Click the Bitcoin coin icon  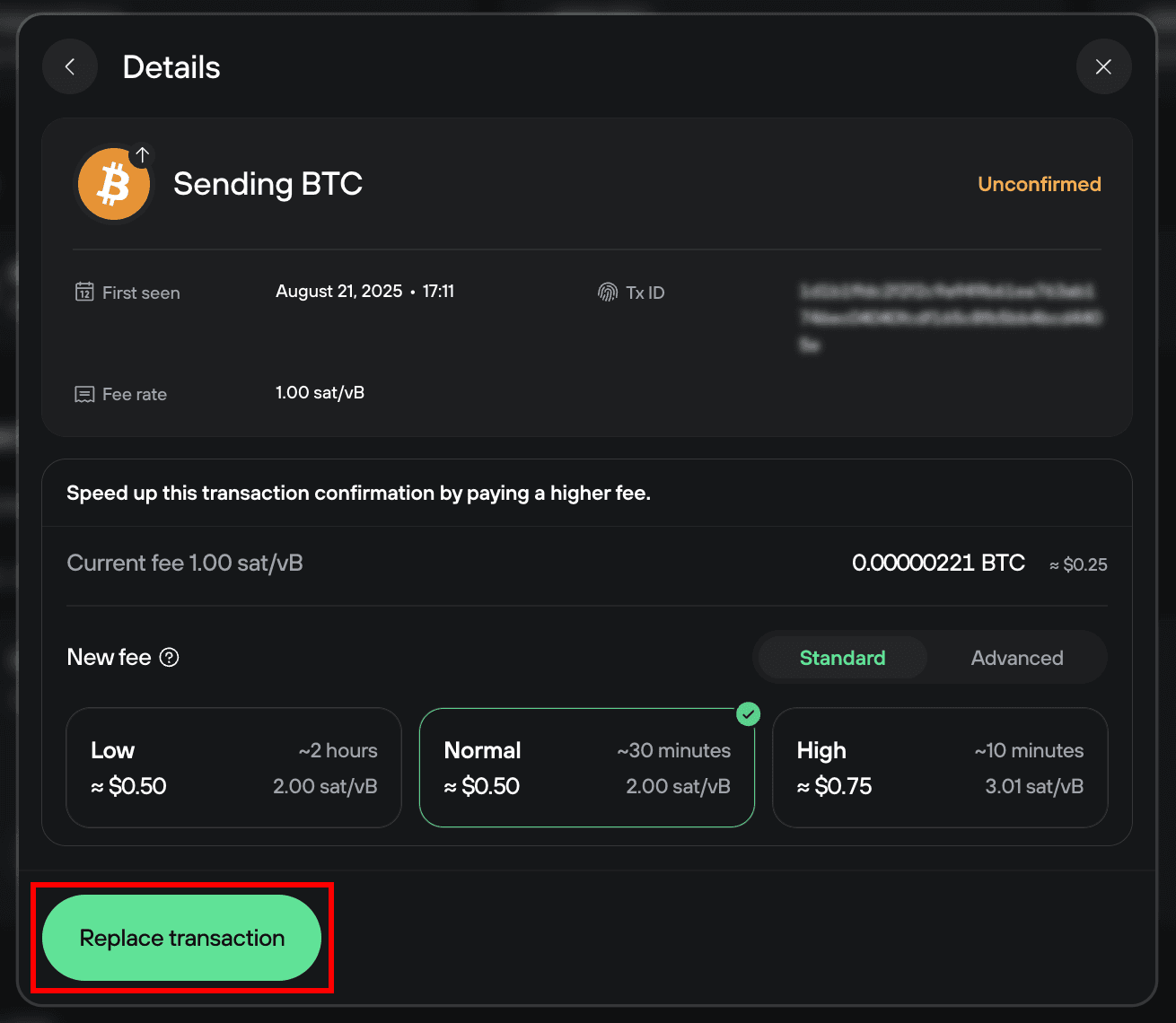click(x=114, y=184)
